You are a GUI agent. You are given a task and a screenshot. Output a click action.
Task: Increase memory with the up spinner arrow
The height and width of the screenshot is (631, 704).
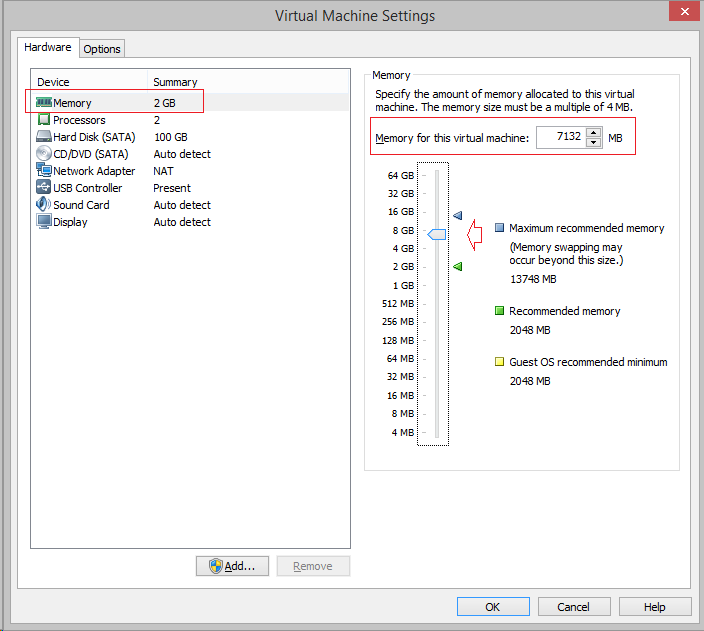point(594,132)
